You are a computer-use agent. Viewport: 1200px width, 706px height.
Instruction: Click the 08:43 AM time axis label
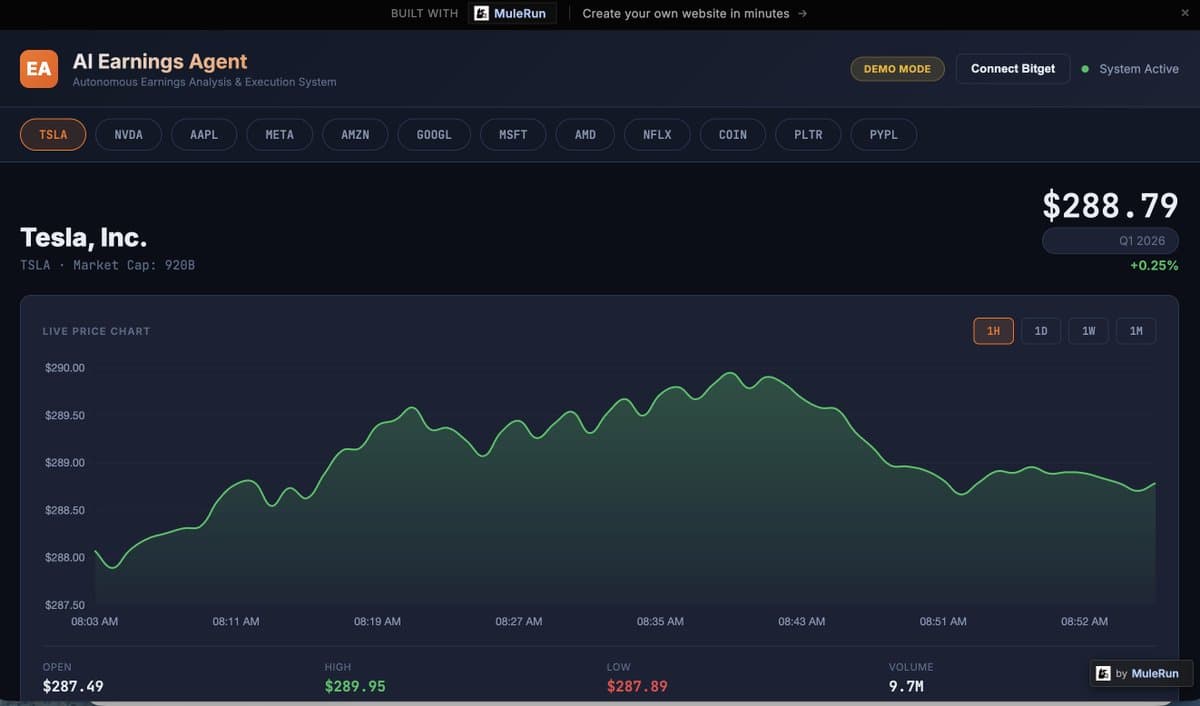click(x=802, y=622)
